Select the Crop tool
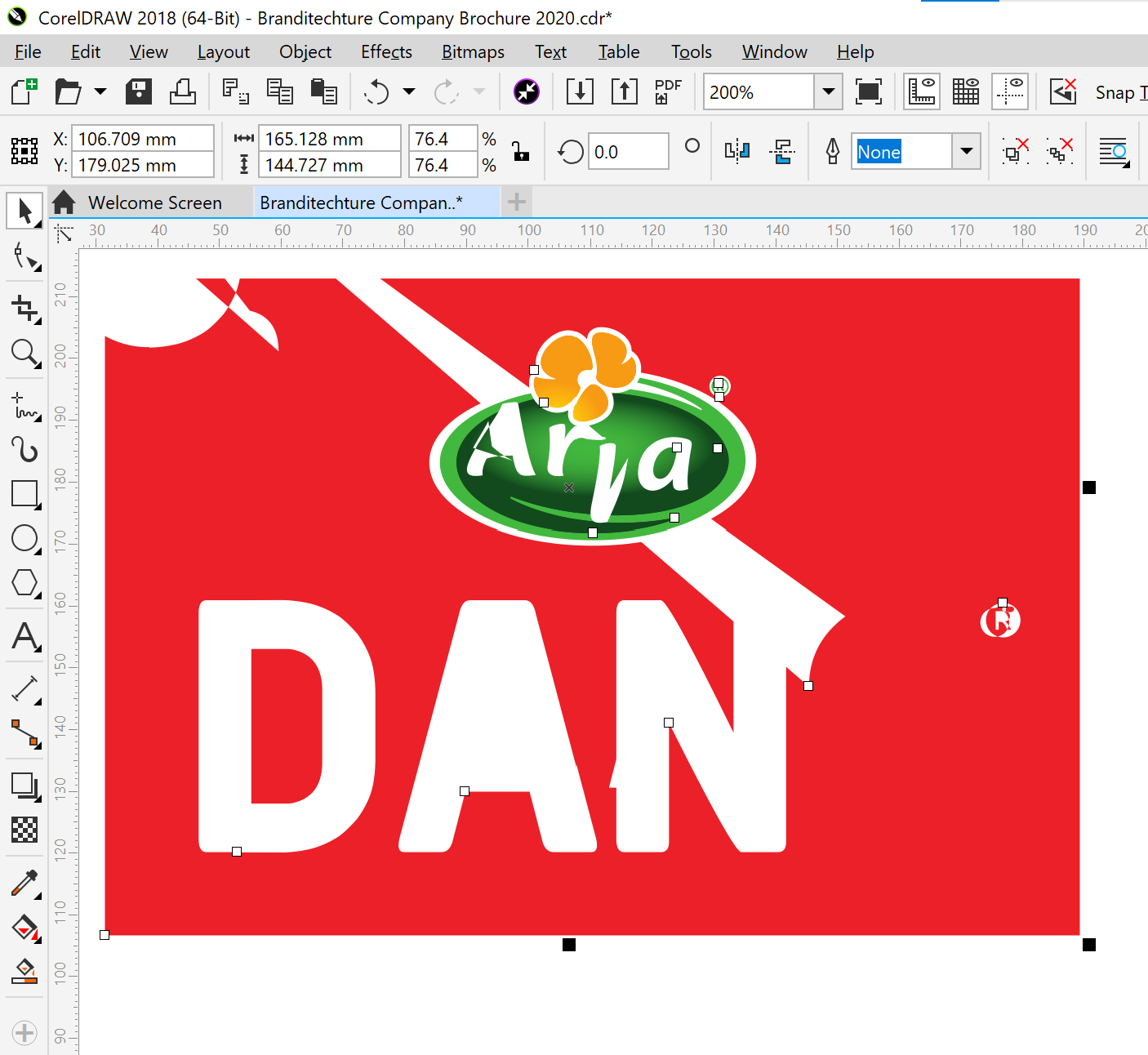The height and width of the screenshot is (1055, 1148). 24,309
